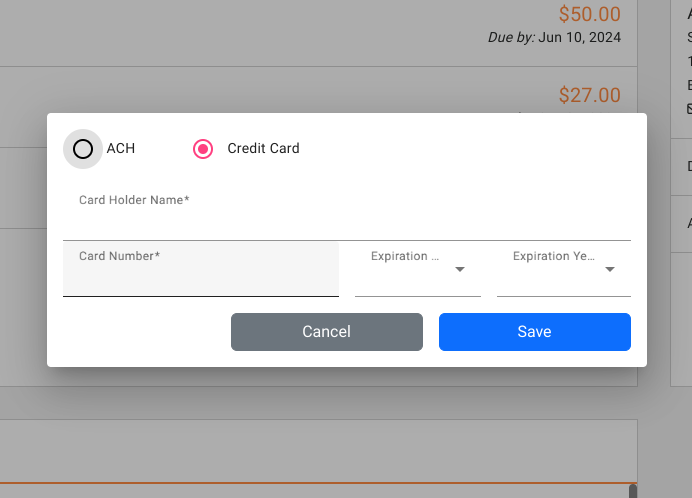Click the Jun 10, 2024 due date
This screenshot has width=692, height=498.
click(x=579, y=38)
